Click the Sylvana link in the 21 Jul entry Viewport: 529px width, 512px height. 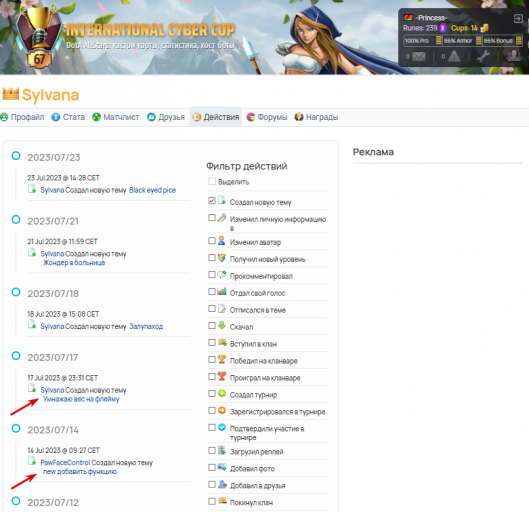click(x=52, y=254)
